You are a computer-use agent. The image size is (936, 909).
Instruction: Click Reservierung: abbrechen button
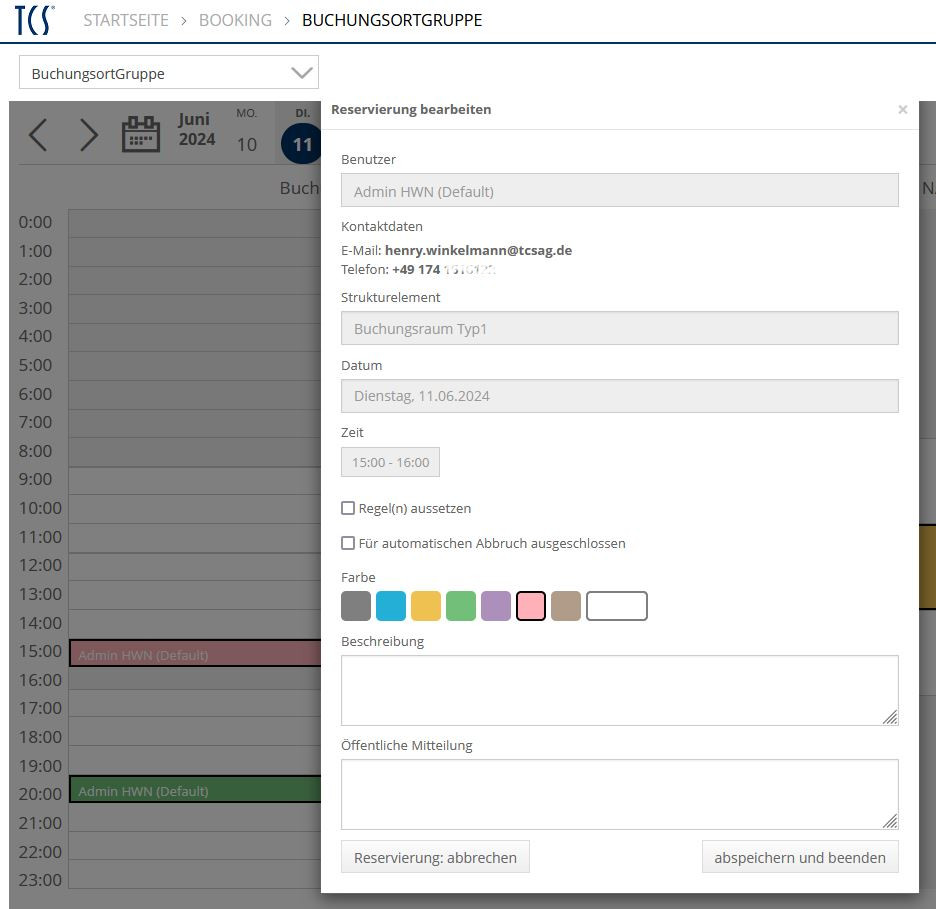click(435, 857)
